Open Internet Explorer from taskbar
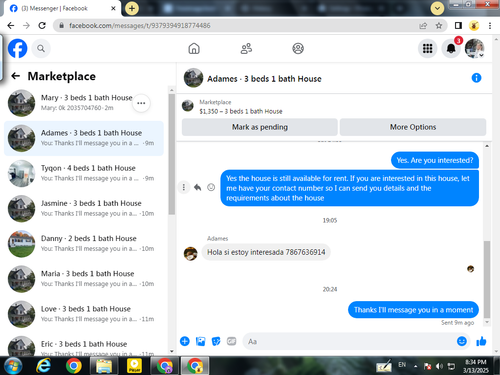500x375 pixels. 44,366
